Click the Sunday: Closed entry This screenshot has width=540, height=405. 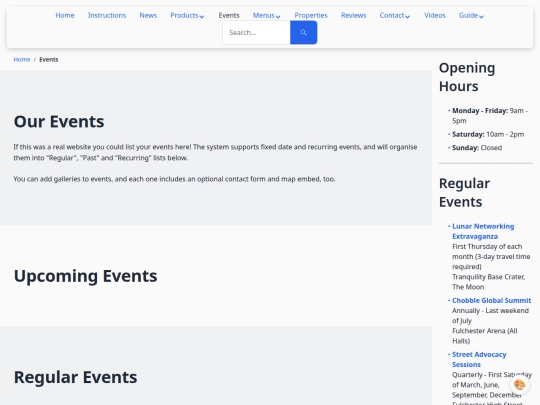pyautogui.click(x=477, y=148)
